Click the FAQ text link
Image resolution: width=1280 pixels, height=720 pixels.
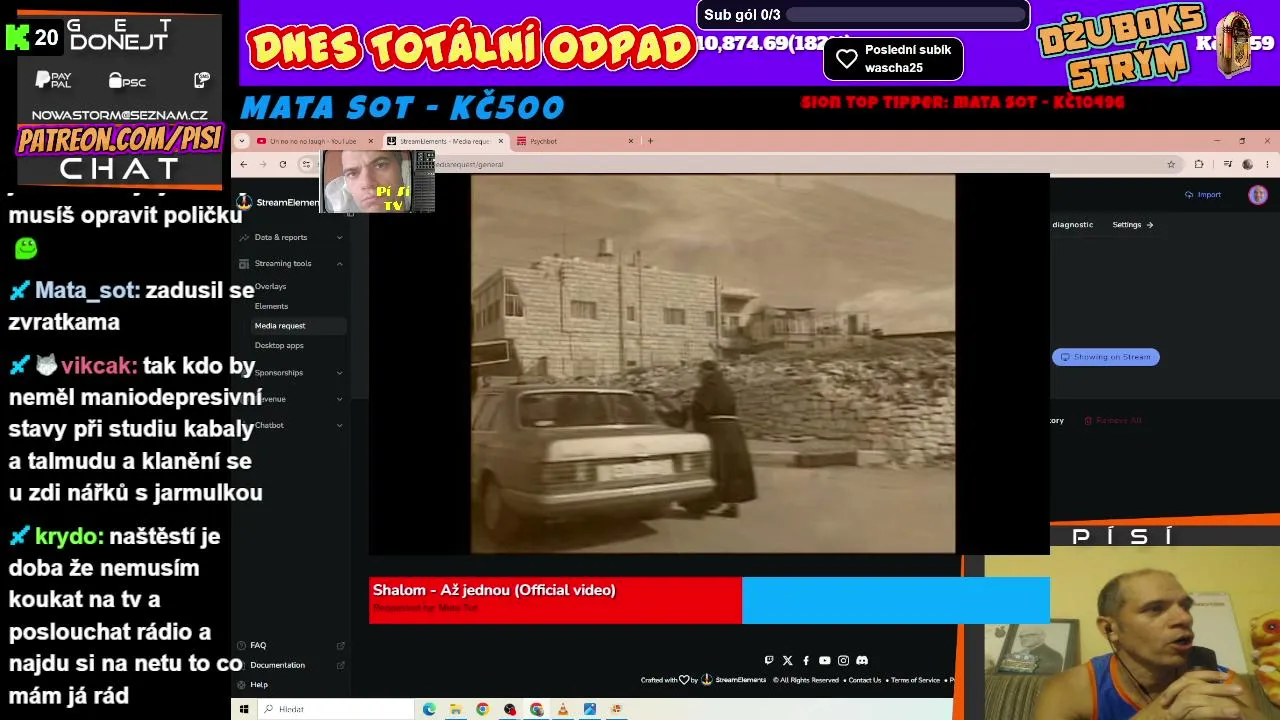coord(258,645)
